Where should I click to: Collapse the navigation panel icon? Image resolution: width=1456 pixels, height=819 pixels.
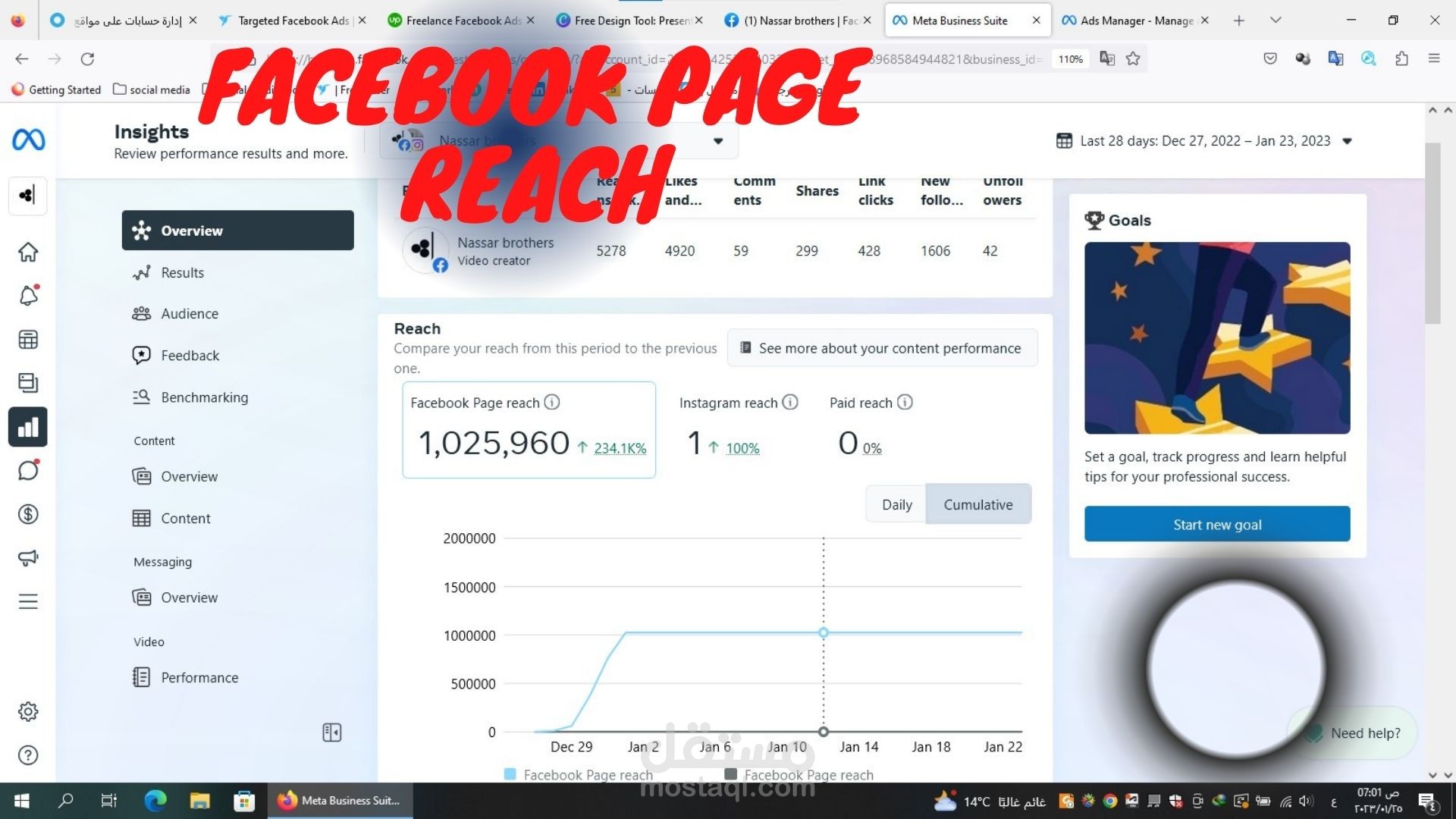click(331, 732)
